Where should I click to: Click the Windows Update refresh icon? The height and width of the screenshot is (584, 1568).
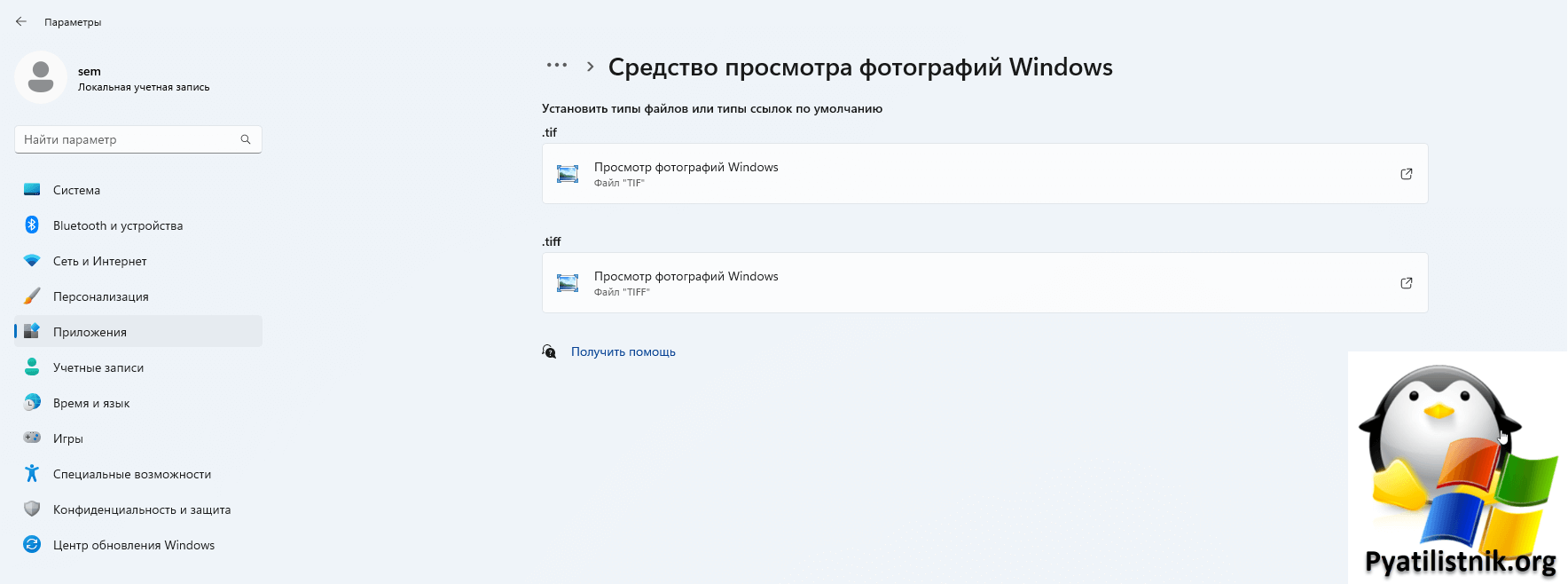point(32,544)
